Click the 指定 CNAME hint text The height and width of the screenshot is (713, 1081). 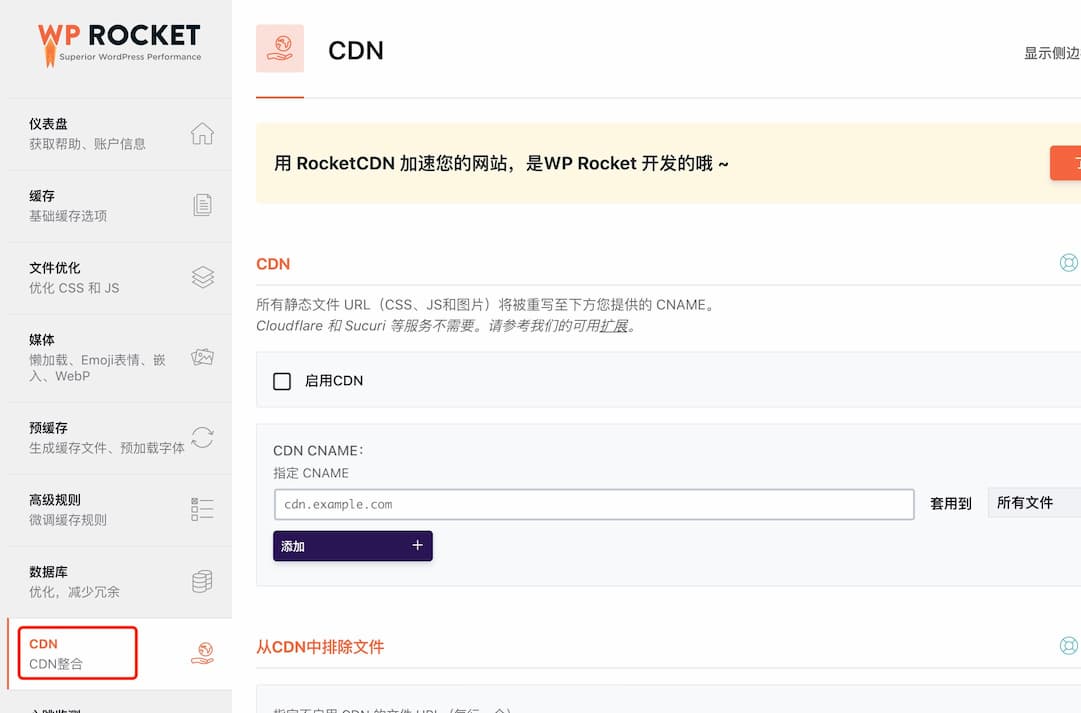pyautogui.click(x=311, y=473)
